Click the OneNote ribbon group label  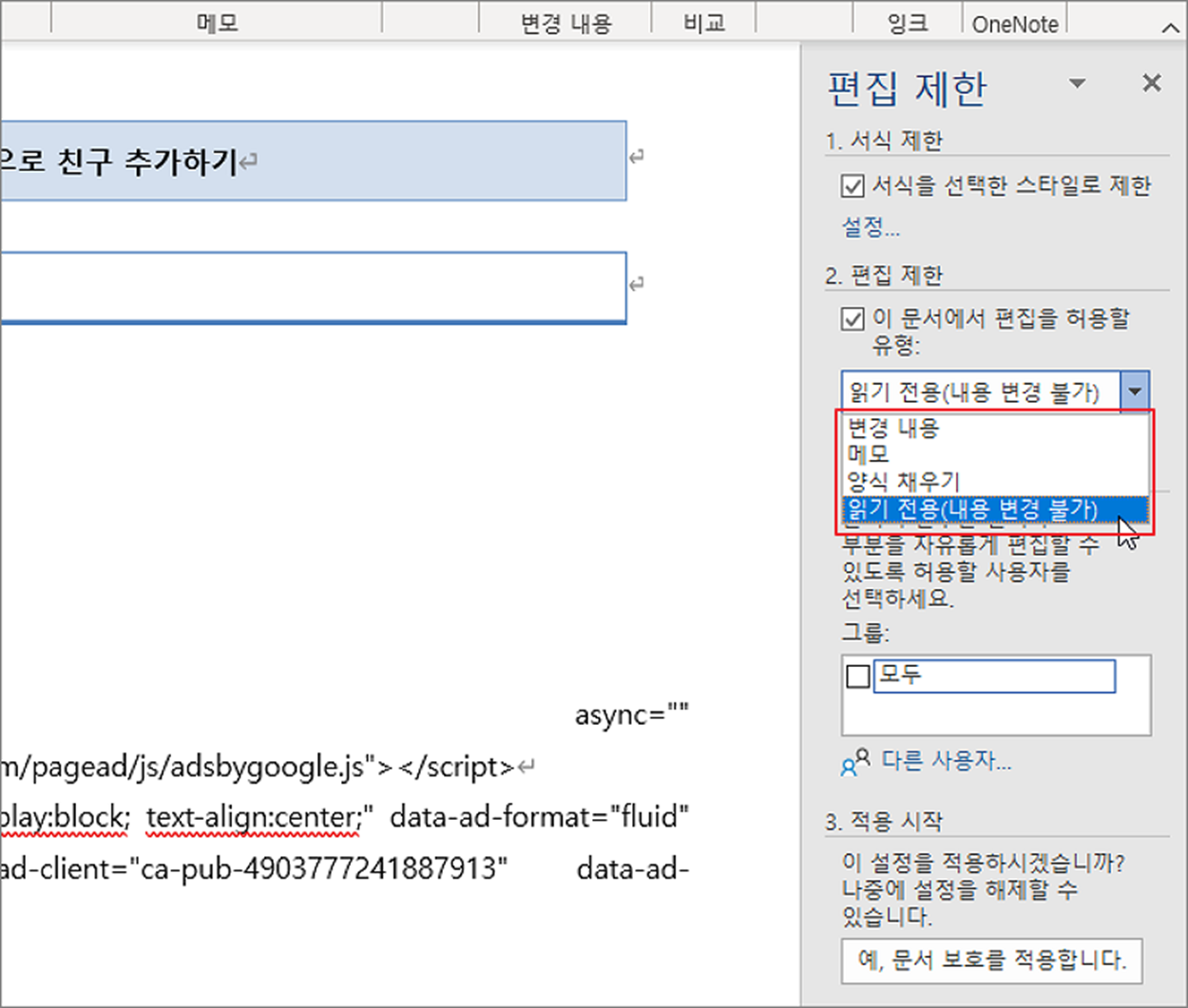[1015, 24]
